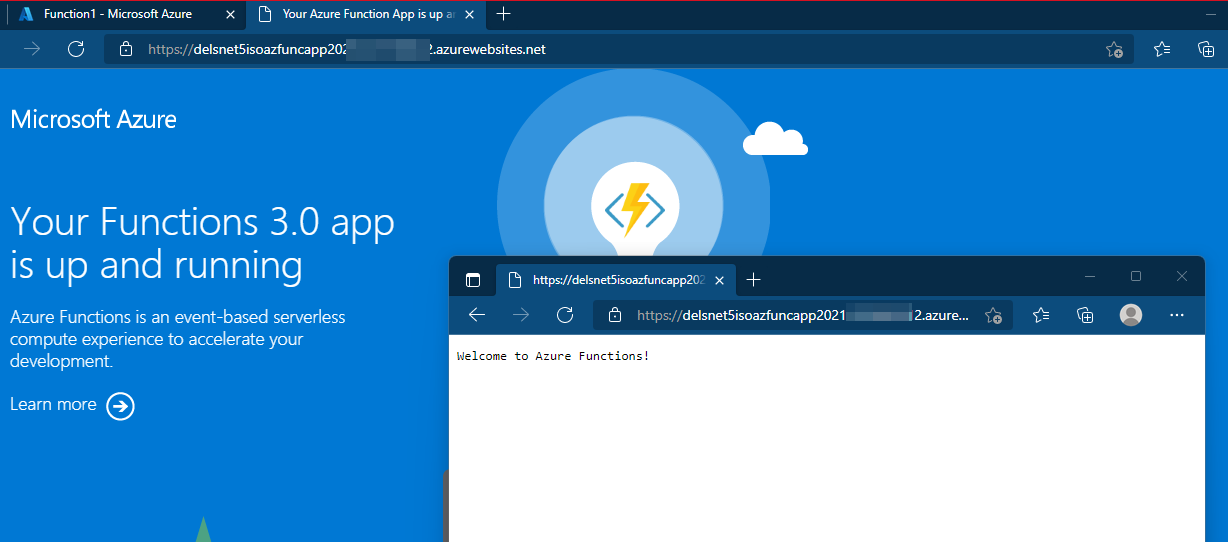Select the delsnet5isoazfuncapp tab in front window
1228x542 pixels.
click(x=616, y=280)
